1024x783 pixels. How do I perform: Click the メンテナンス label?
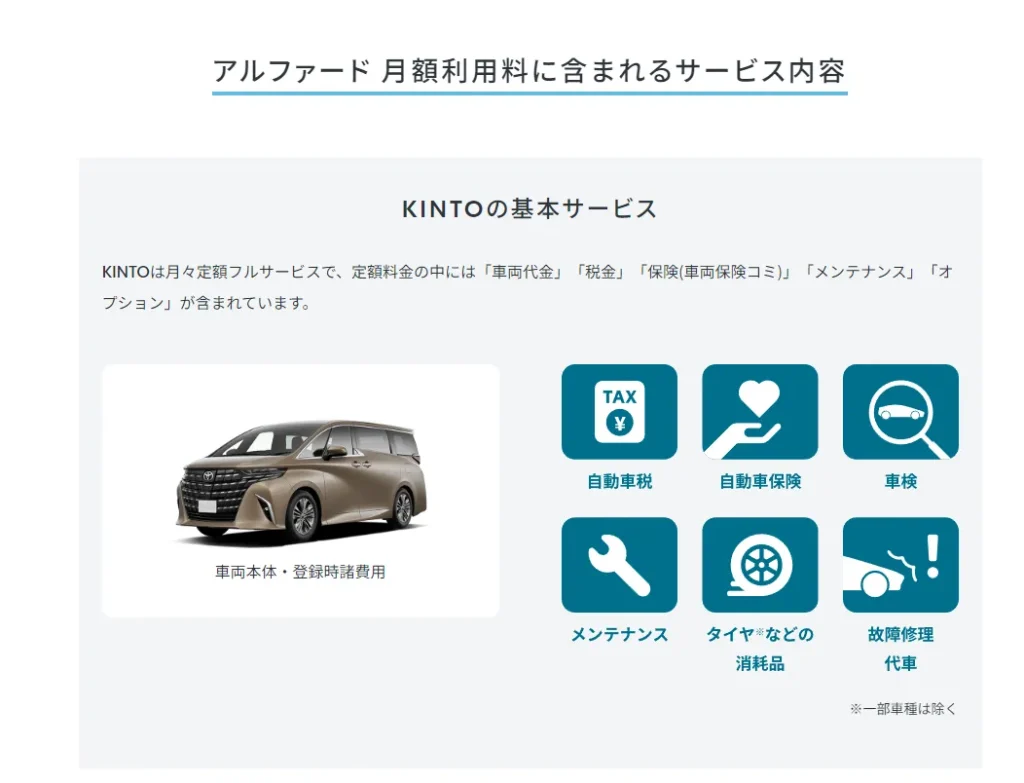pyautogui.click(x=619, y=634)
